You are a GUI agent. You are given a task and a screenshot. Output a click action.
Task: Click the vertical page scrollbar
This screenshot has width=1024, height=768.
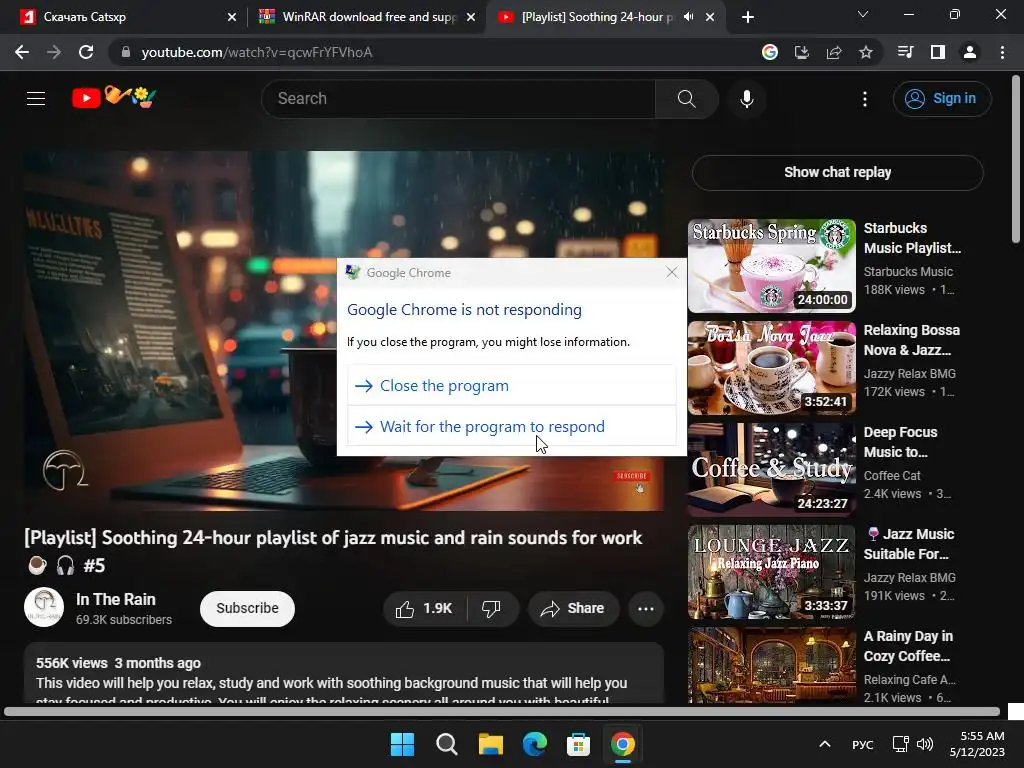click(1016, 159)
